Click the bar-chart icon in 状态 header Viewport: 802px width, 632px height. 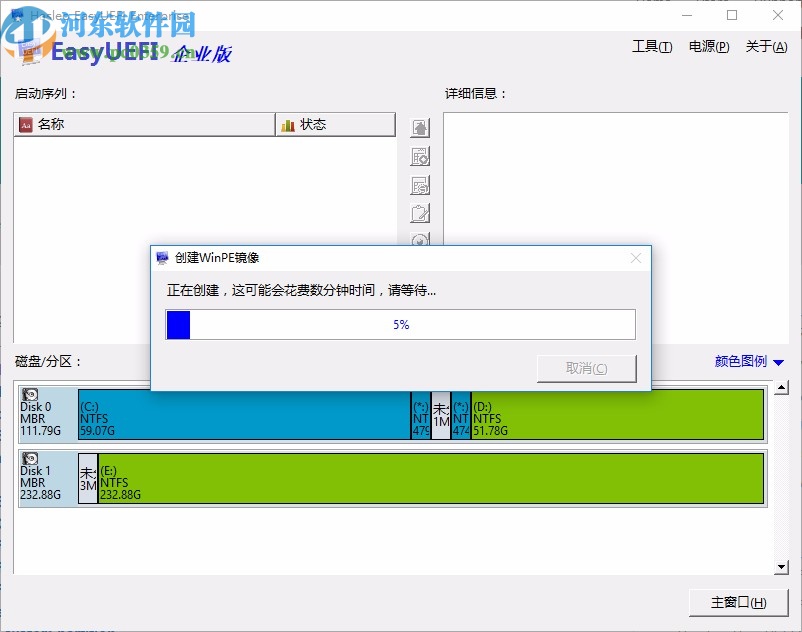[287, 124]
